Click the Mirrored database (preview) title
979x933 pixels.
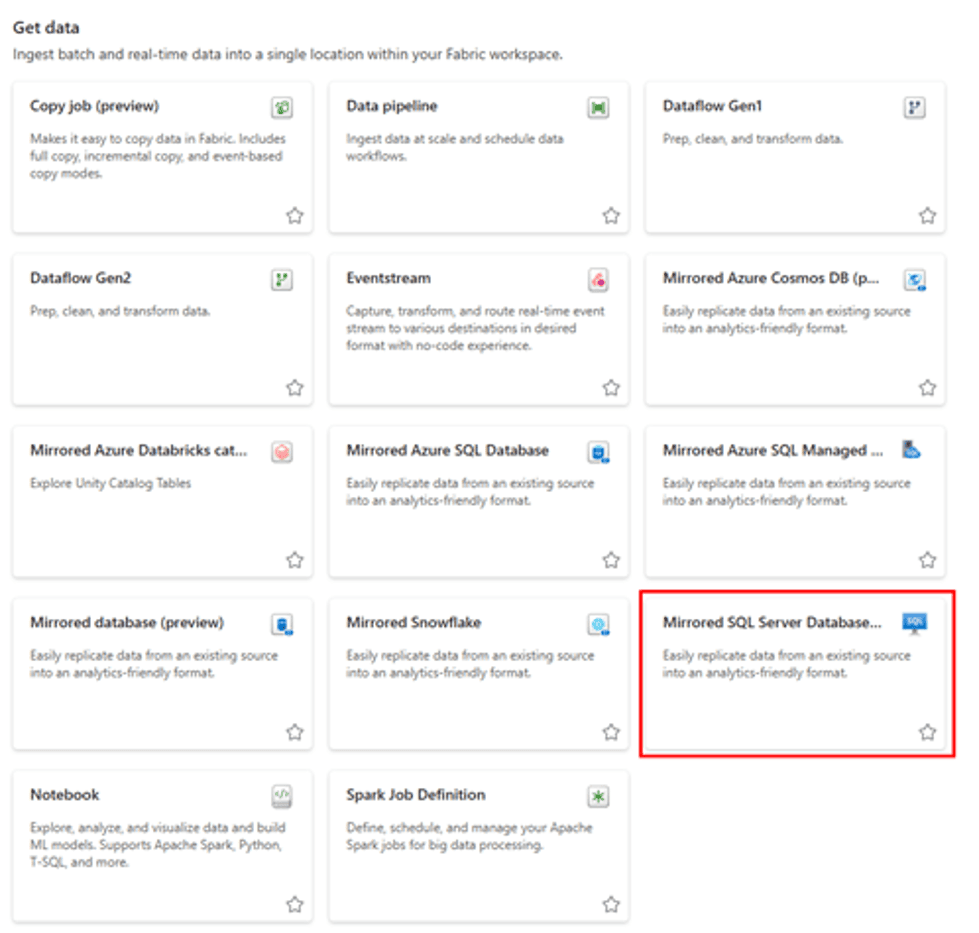coord(127,623)
